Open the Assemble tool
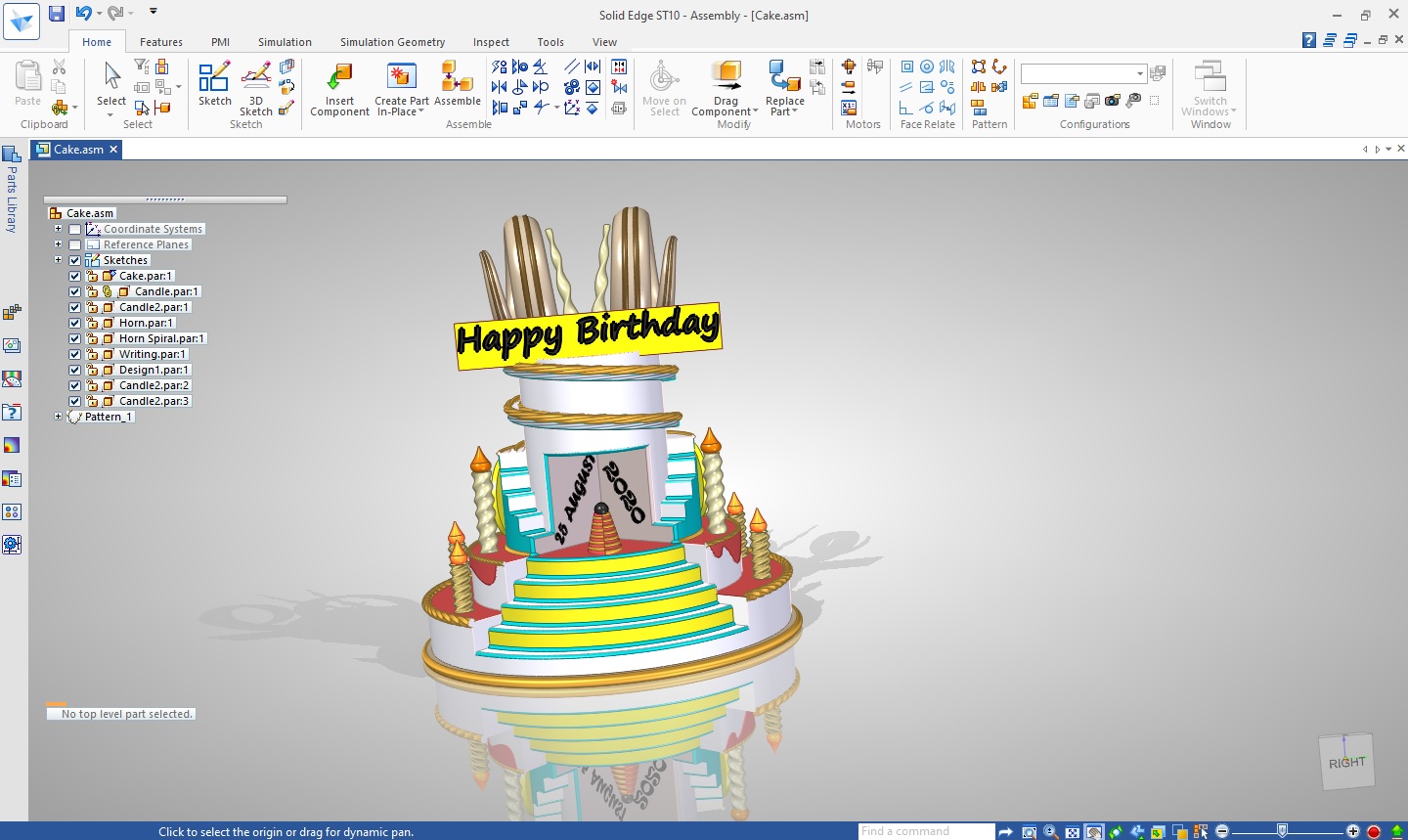The width and height of the screenshot is (1408, 840). coord(457,78)
